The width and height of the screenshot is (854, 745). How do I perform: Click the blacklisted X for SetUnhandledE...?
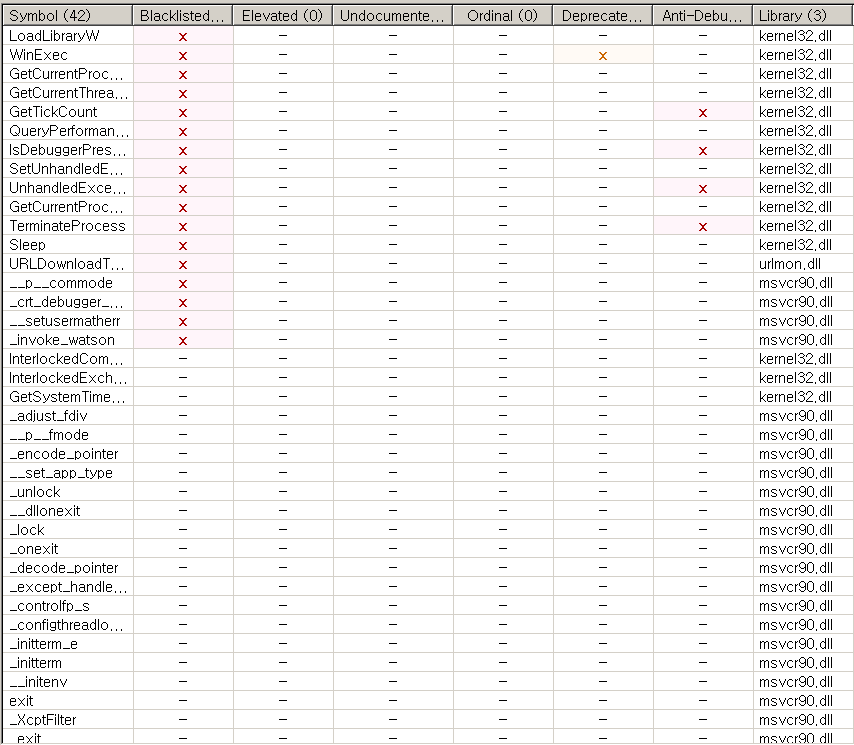[x=182, y=170]
